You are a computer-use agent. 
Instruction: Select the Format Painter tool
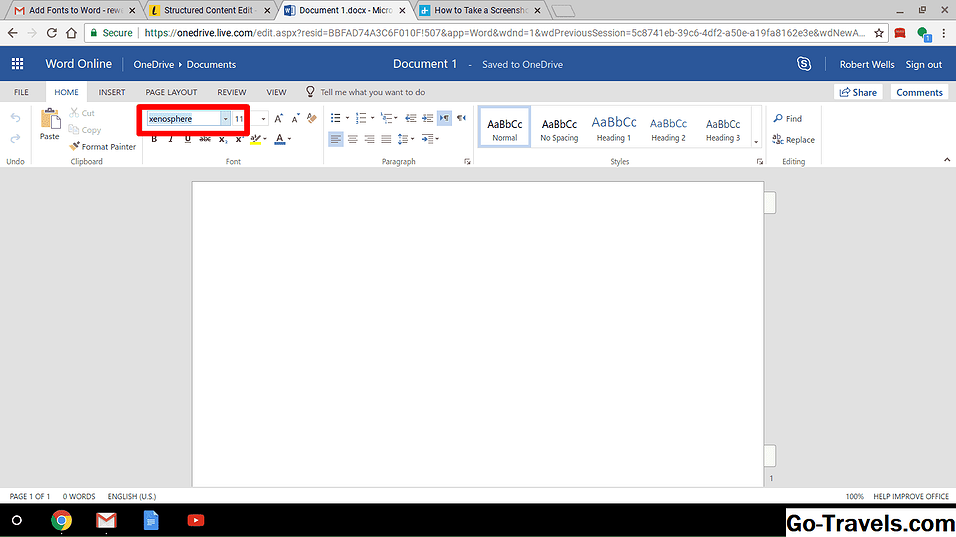pyautogui.click(x=102, y=147)
